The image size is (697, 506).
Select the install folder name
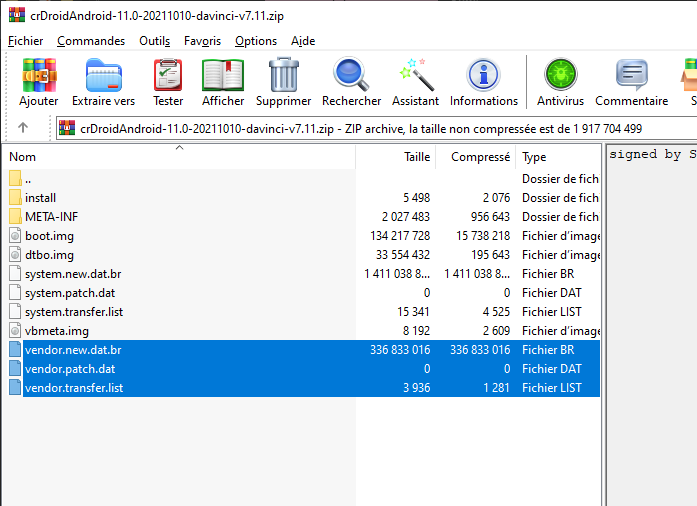click(x=40, y=198)
